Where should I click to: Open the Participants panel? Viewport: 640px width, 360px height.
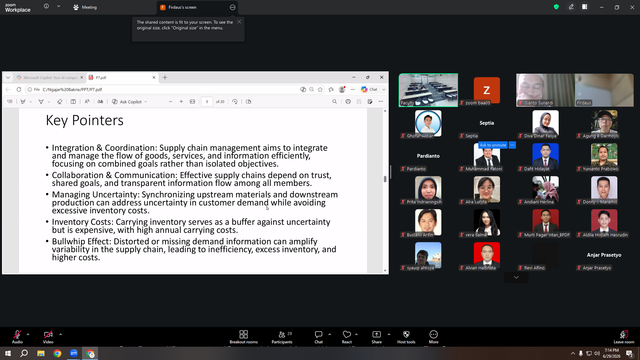282,337
